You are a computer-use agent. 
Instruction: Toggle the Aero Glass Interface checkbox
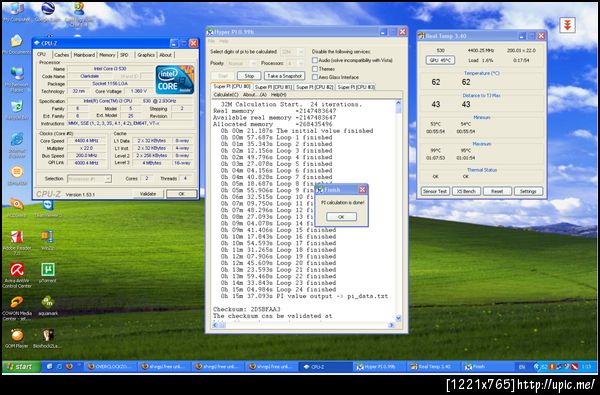click(315, 77)
